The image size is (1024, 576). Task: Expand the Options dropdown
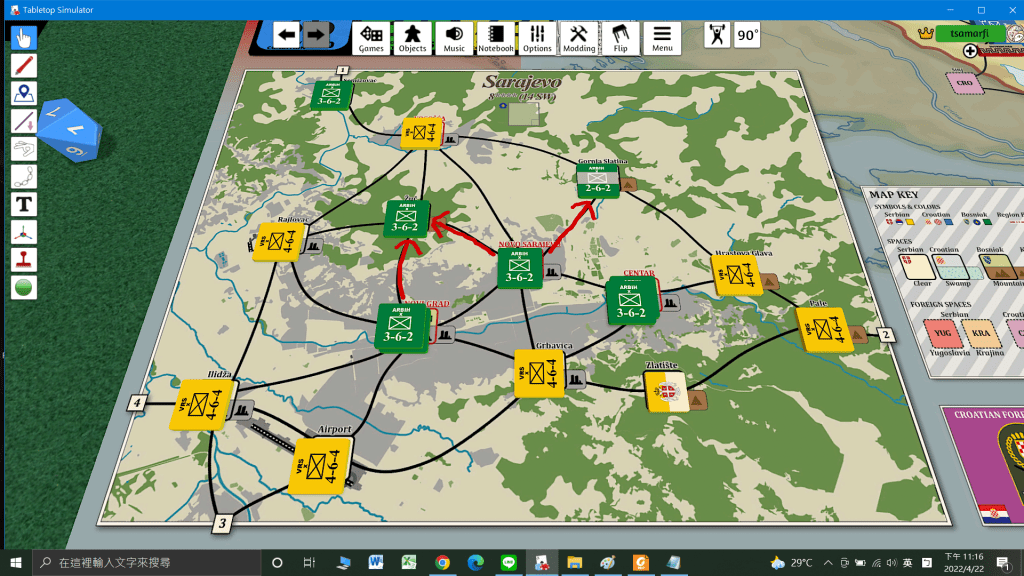(x=537, y=38)
